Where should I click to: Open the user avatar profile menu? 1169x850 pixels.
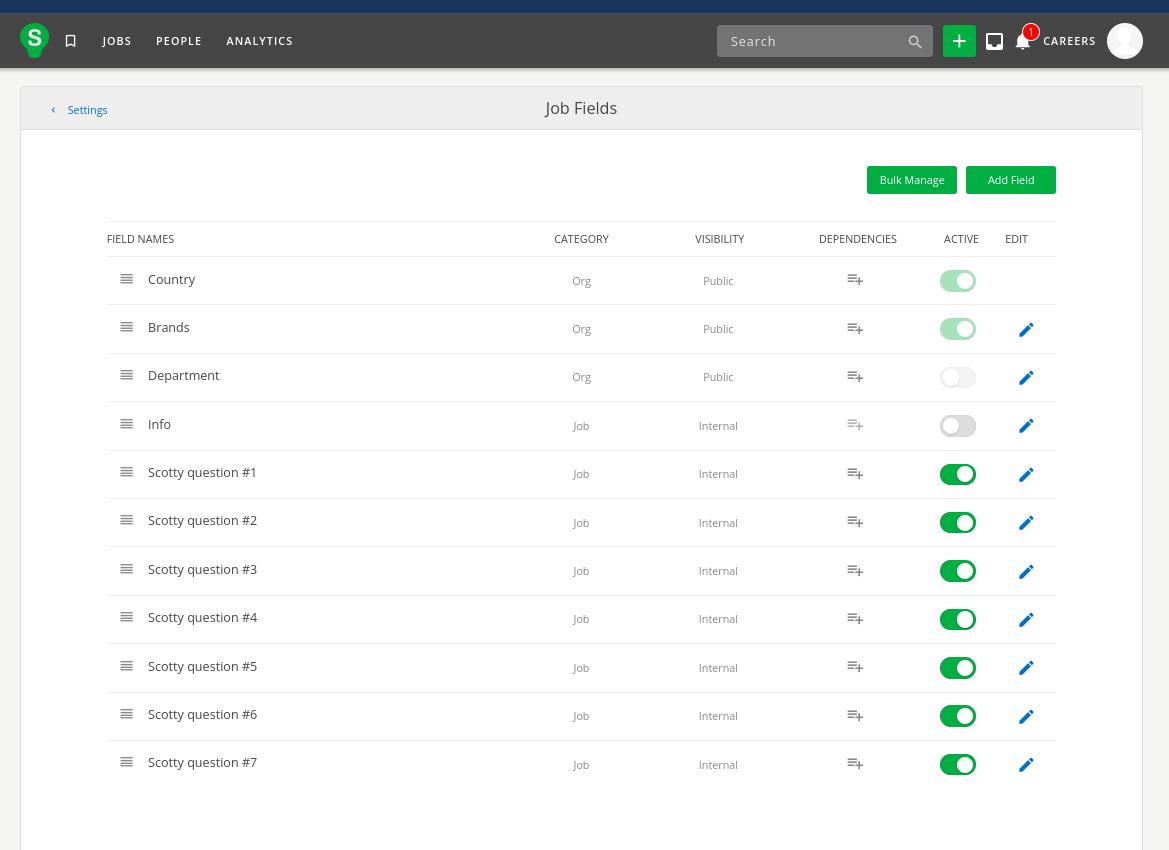[1124, 41]
